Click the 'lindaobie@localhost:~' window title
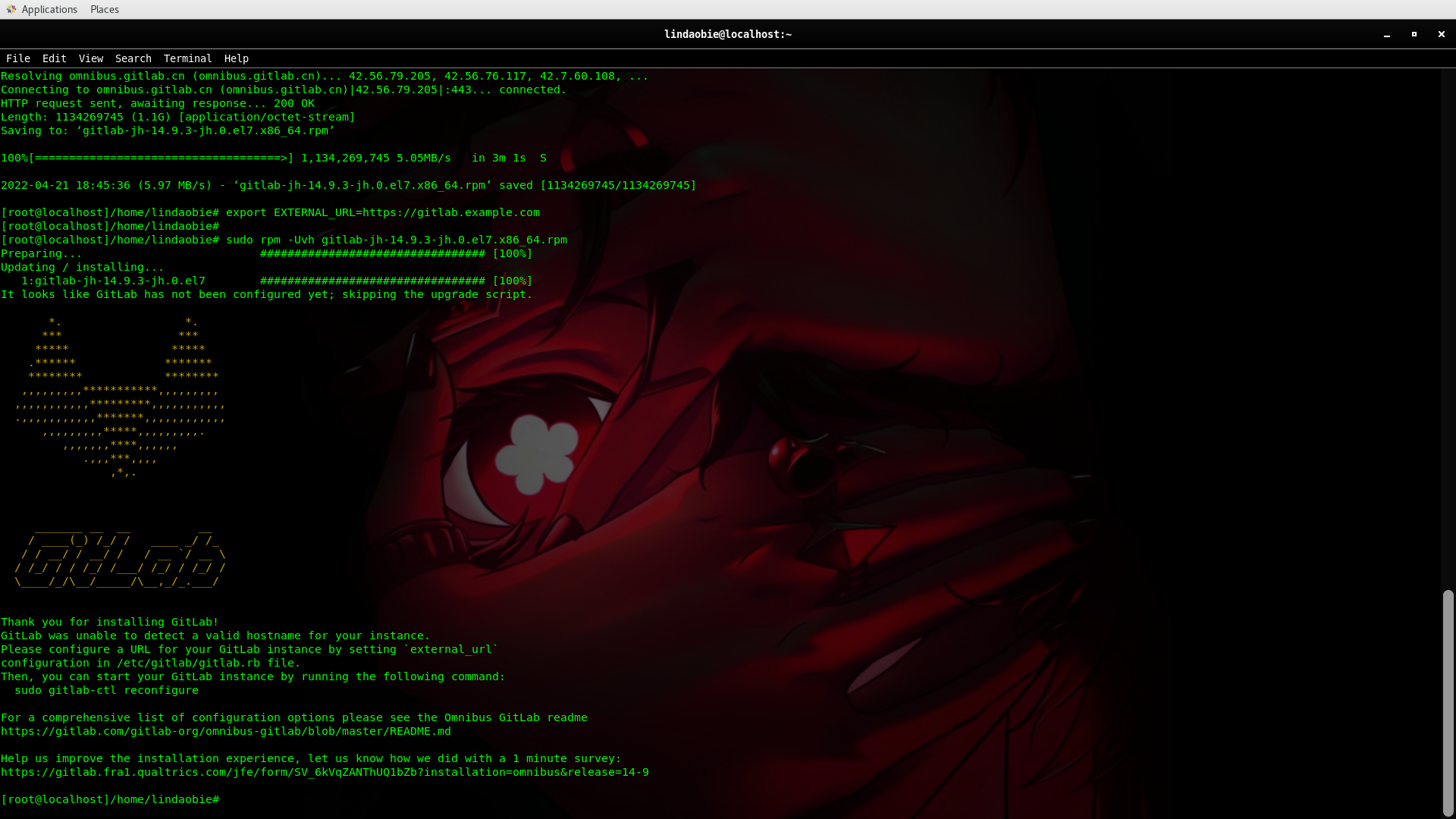Screen dimensions: 1456x819 point(728,34)
